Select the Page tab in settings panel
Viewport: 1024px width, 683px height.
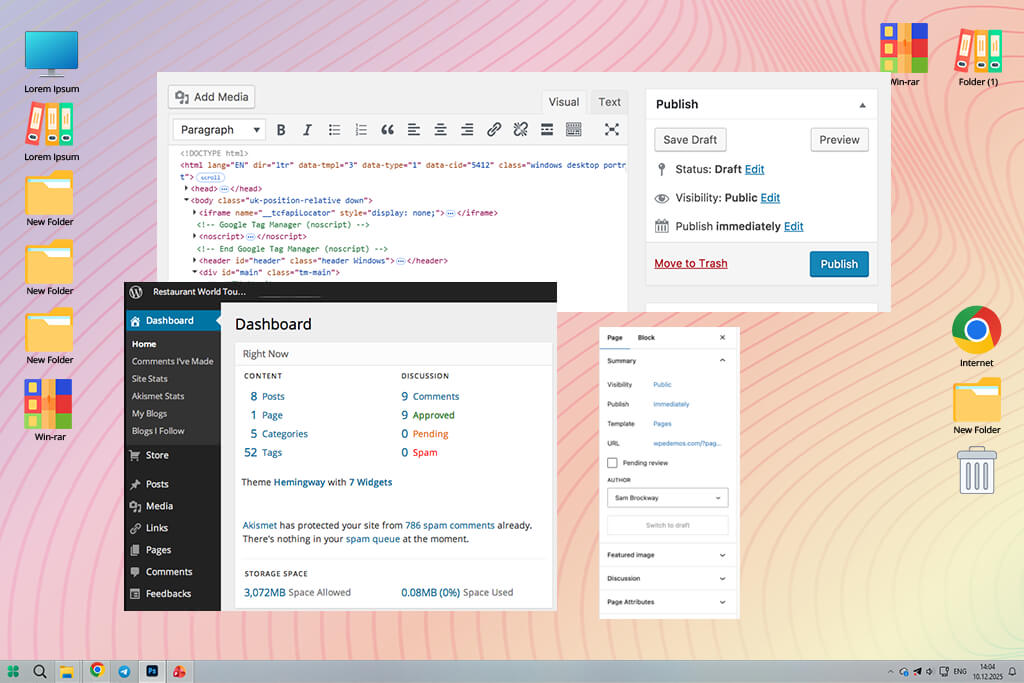pos(615,338)
